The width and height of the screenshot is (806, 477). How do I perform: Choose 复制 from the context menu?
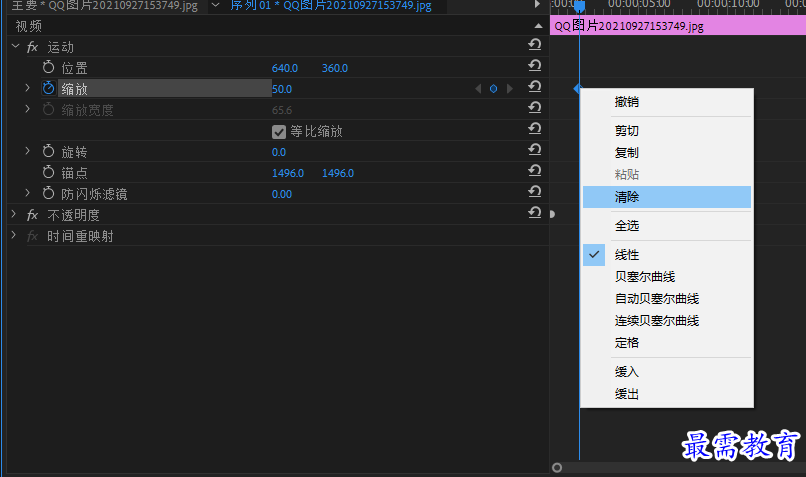(x=667, y=153)
